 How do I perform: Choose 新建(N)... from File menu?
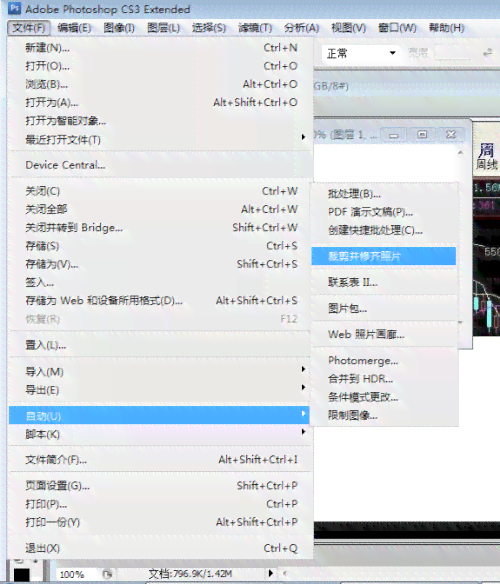pyautogui.click(x=160, y=48)
